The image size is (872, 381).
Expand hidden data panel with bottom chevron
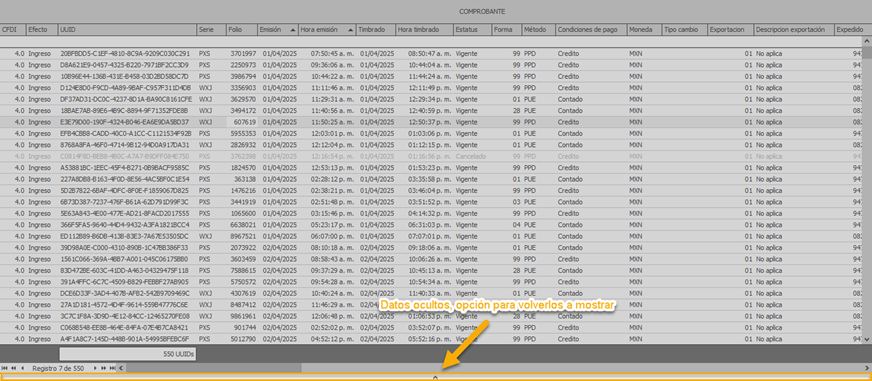pyautogui.click(x=435, y=377)
